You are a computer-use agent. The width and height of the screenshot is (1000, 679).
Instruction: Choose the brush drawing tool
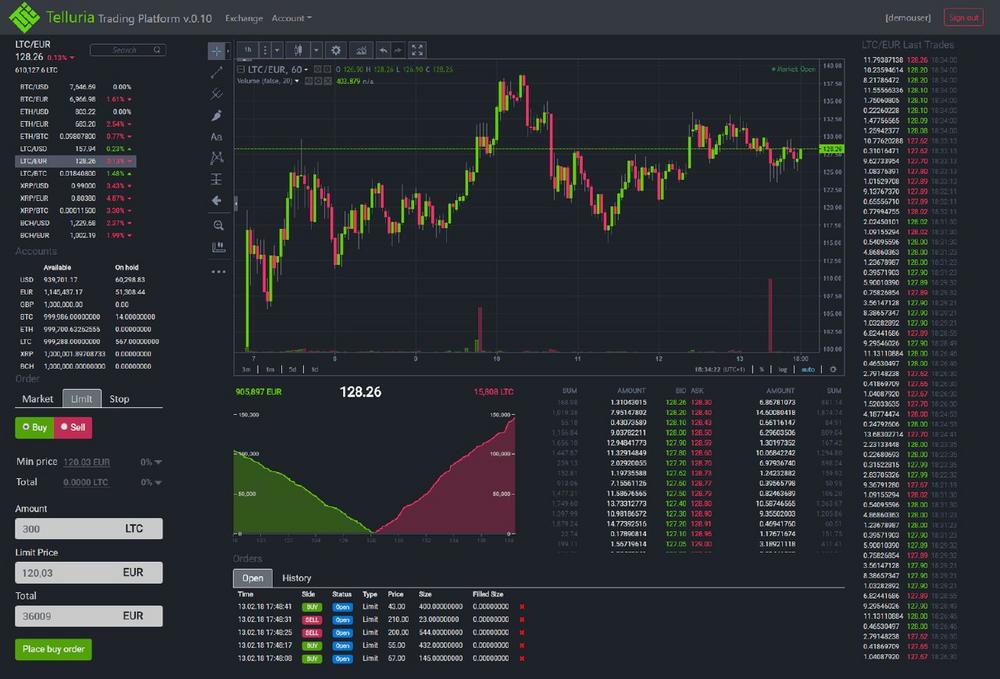(x=217, y=115)
